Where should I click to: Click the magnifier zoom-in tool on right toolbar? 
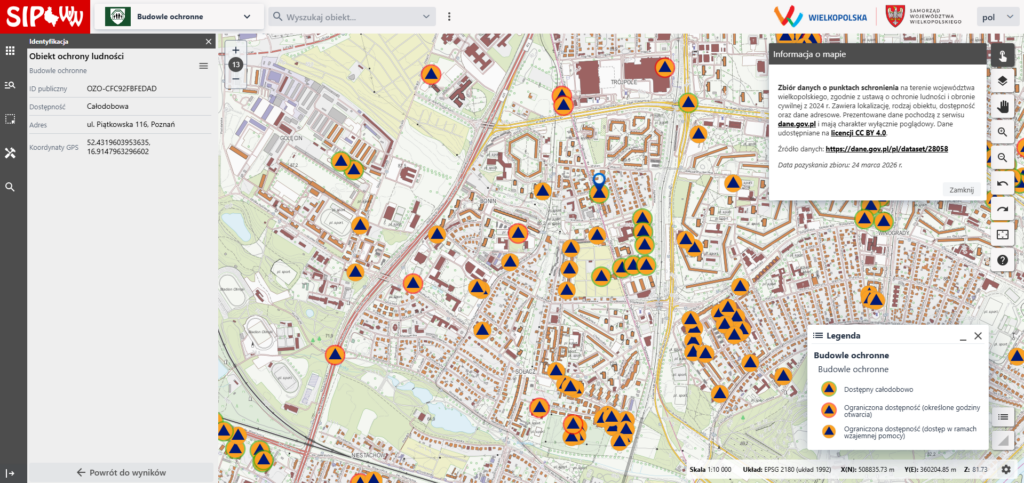point(1003,132)
